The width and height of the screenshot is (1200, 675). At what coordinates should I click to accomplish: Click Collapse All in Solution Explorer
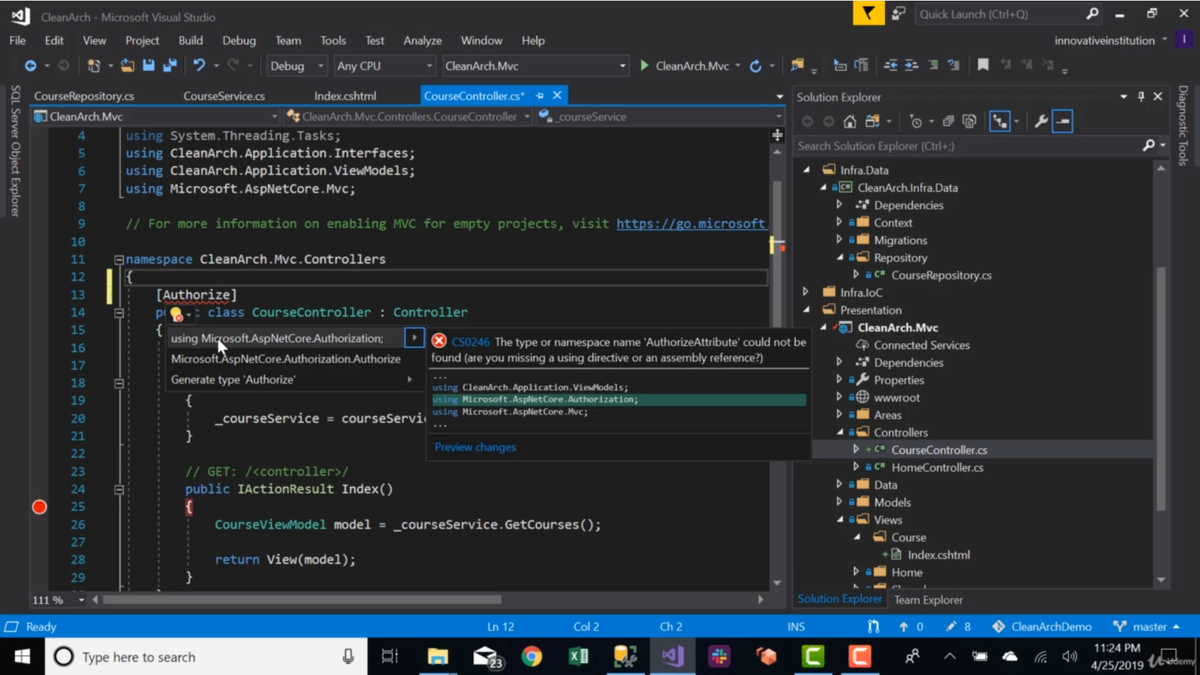tap(948, 121)
